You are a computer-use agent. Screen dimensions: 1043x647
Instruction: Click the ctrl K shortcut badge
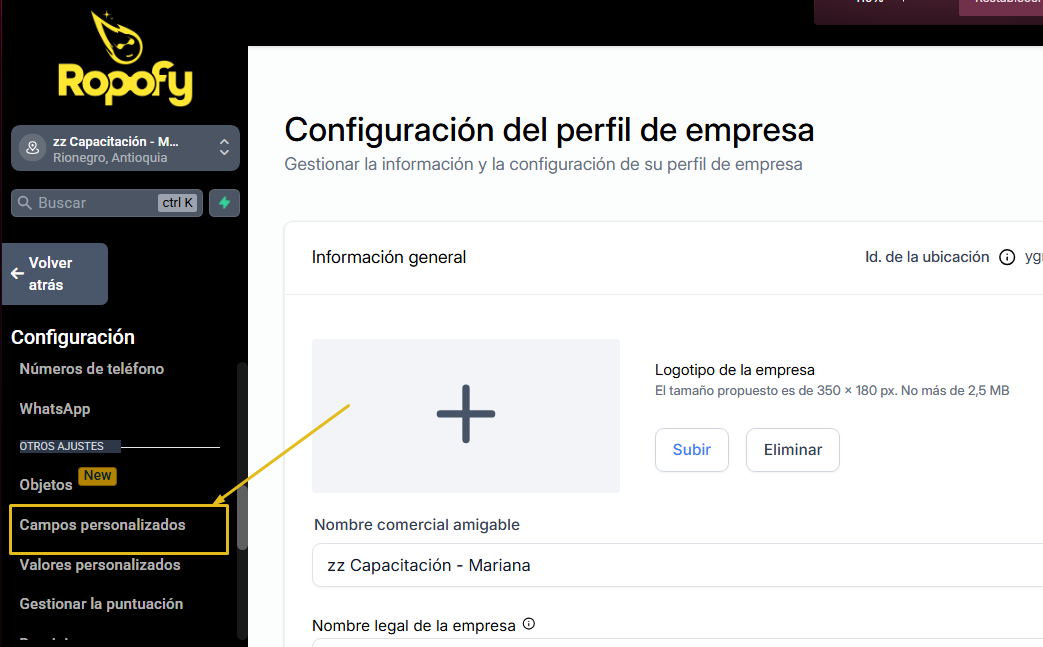pyautogui.click(x=178, y=203)
